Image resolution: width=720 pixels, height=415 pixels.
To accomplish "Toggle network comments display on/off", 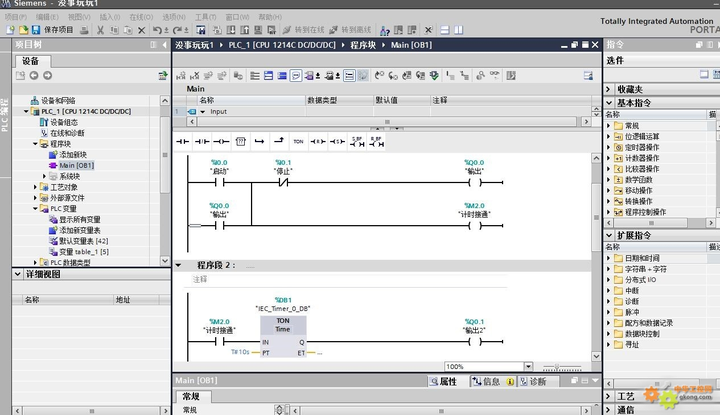I will tap(296, 76).
